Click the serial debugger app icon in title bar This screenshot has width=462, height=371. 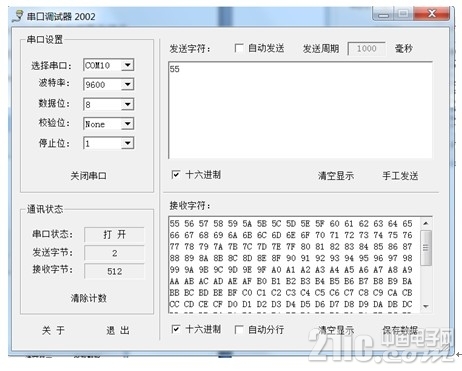(x=18, y=16)
